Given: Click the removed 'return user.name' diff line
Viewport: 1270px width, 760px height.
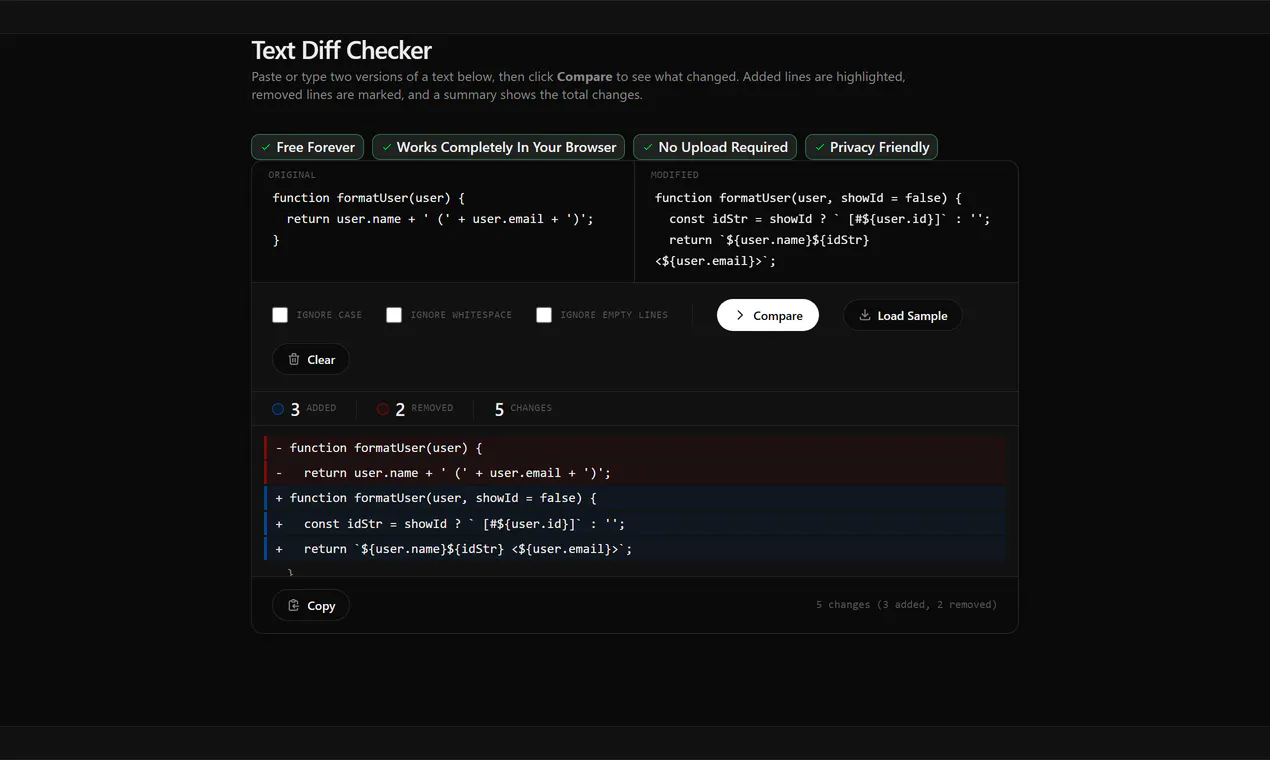Looking at the screenshot, I should click(635, 473).
